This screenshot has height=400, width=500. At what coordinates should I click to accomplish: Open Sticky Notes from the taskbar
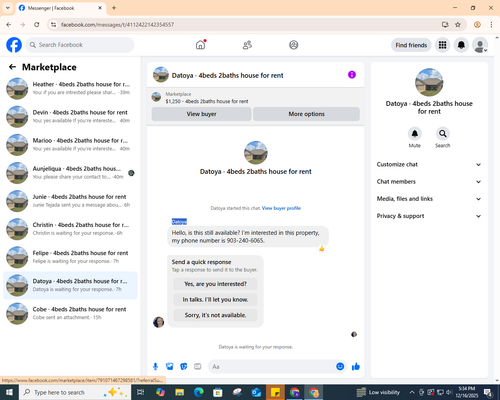275,392
